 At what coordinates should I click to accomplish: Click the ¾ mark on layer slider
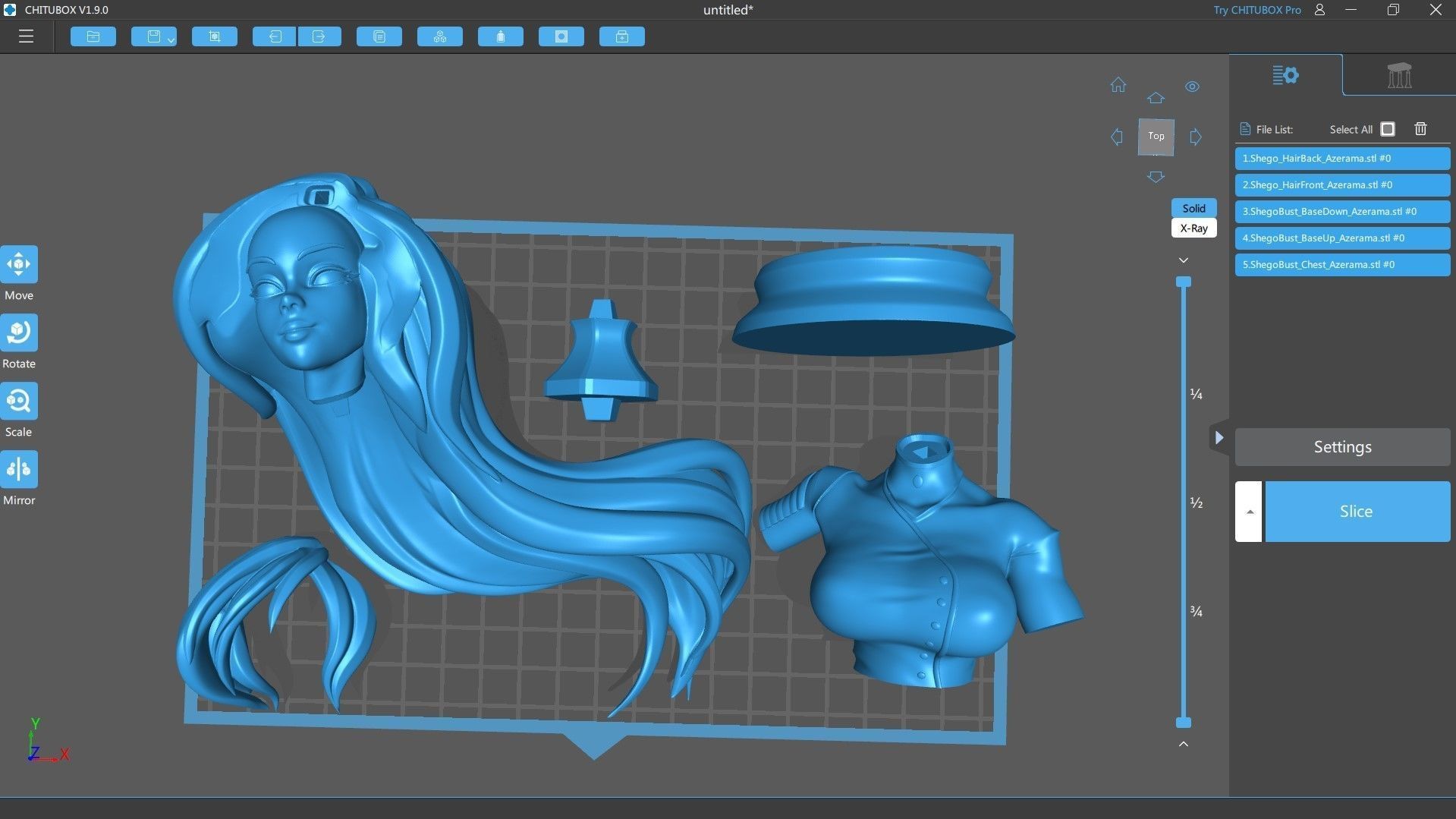(1197, 611)
